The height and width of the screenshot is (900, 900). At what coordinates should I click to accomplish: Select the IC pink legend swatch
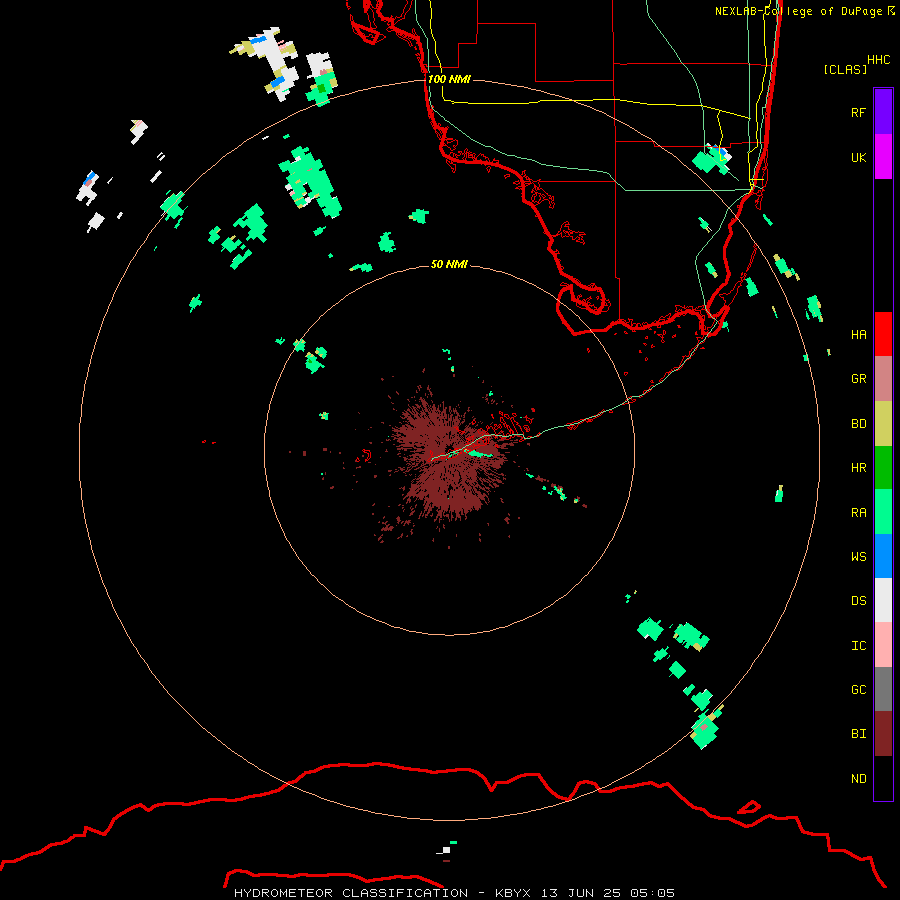tap(883, 645)
